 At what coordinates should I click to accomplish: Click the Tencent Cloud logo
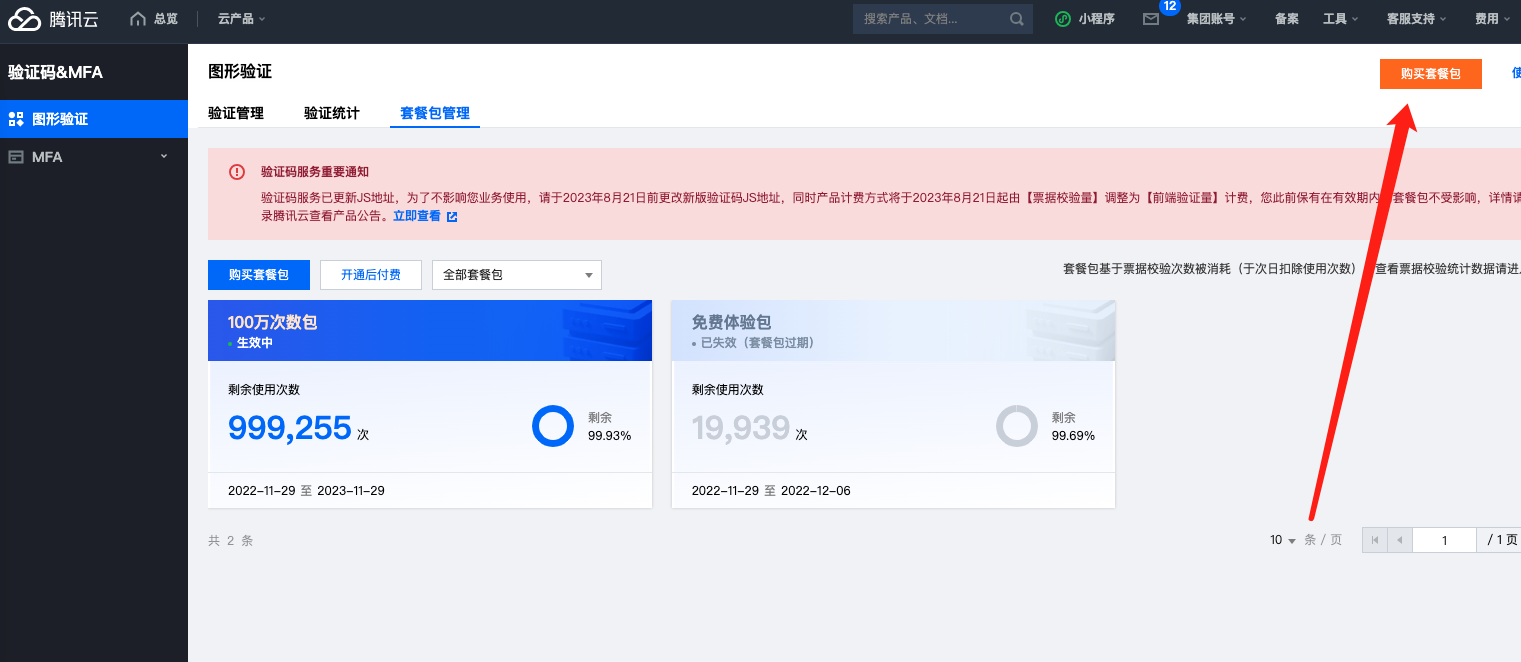click(x=54, y=18)
